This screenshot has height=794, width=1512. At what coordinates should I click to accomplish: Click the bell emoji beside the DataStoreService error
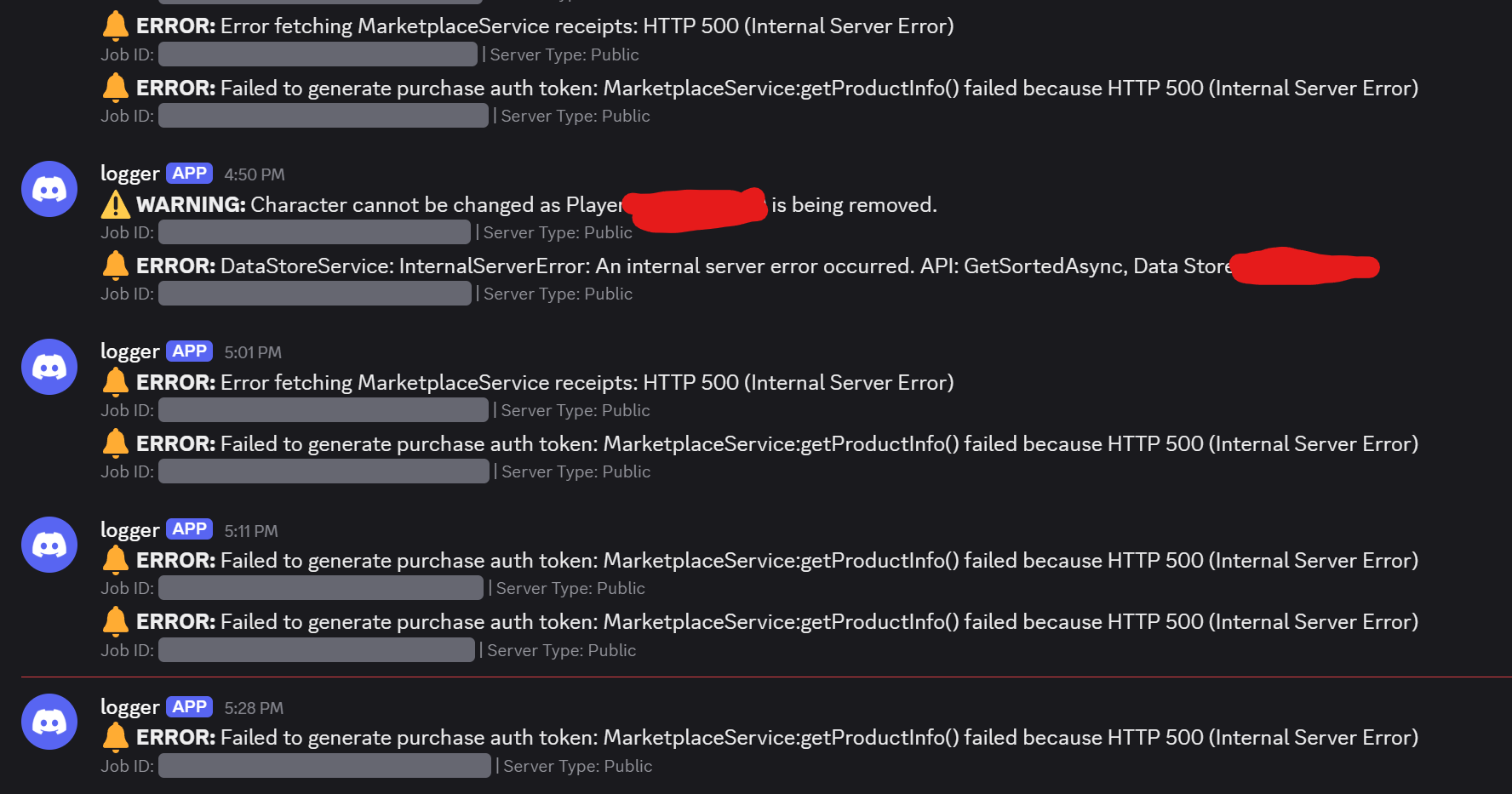pyautogui.click(x=116, y=266)
